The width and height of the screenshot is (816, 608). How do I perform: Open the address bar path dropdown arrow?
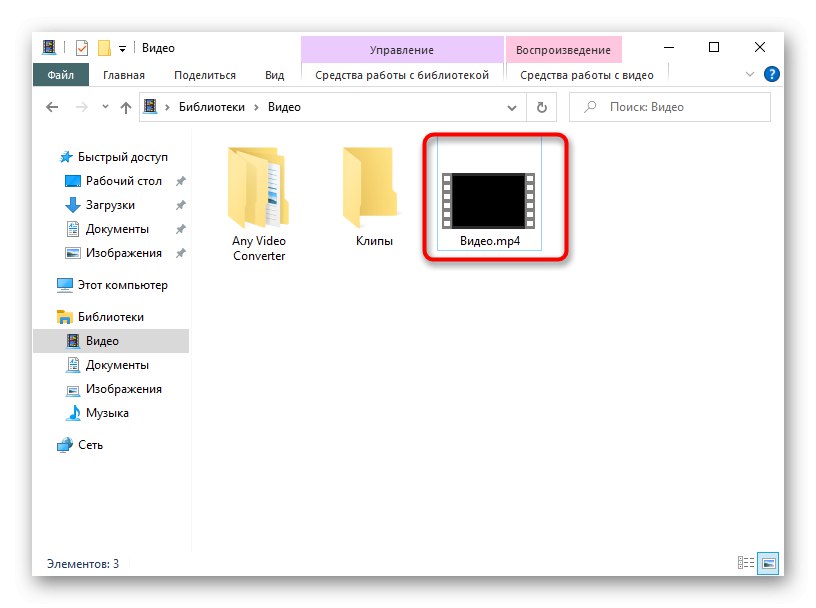click(x=511, y=107)
